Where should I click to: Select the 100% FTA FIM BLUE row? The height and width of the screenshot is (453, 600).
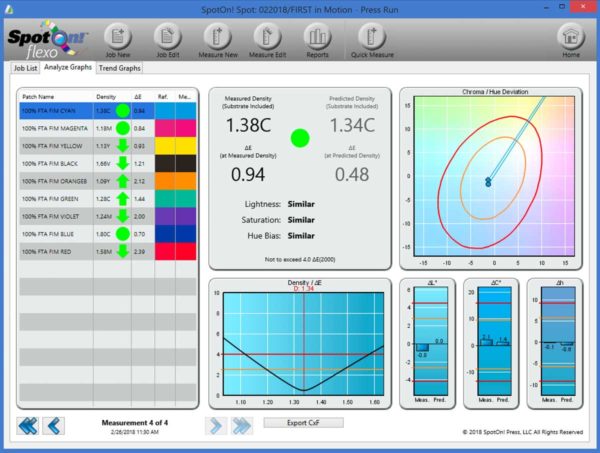[x=108, y=234]
